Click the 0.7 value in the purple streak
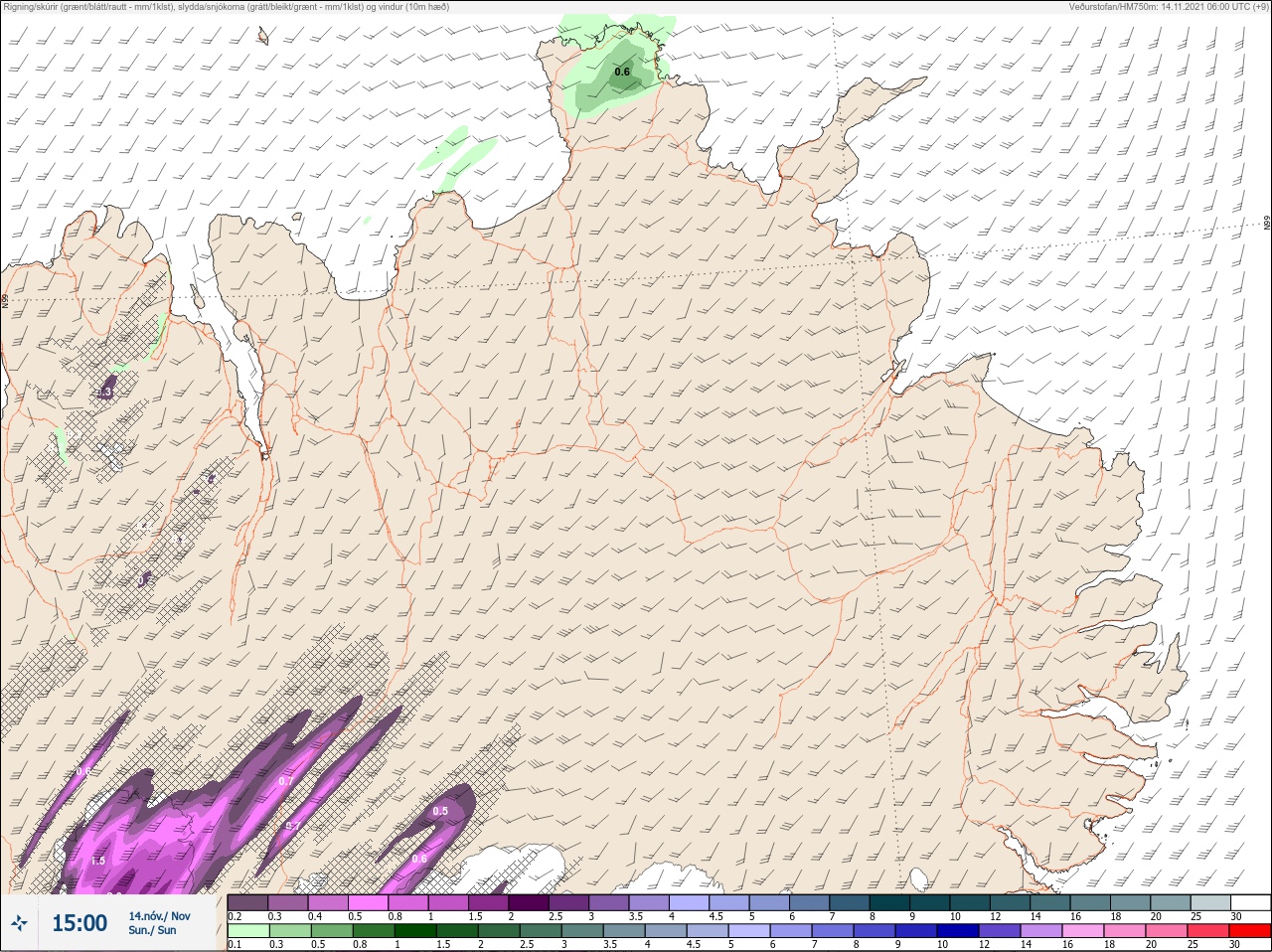1272x952 pixels. 285,781
